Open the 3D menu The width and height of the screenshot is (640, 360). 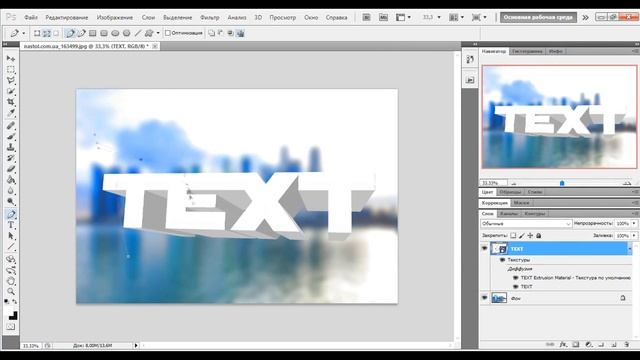[258, 18]
